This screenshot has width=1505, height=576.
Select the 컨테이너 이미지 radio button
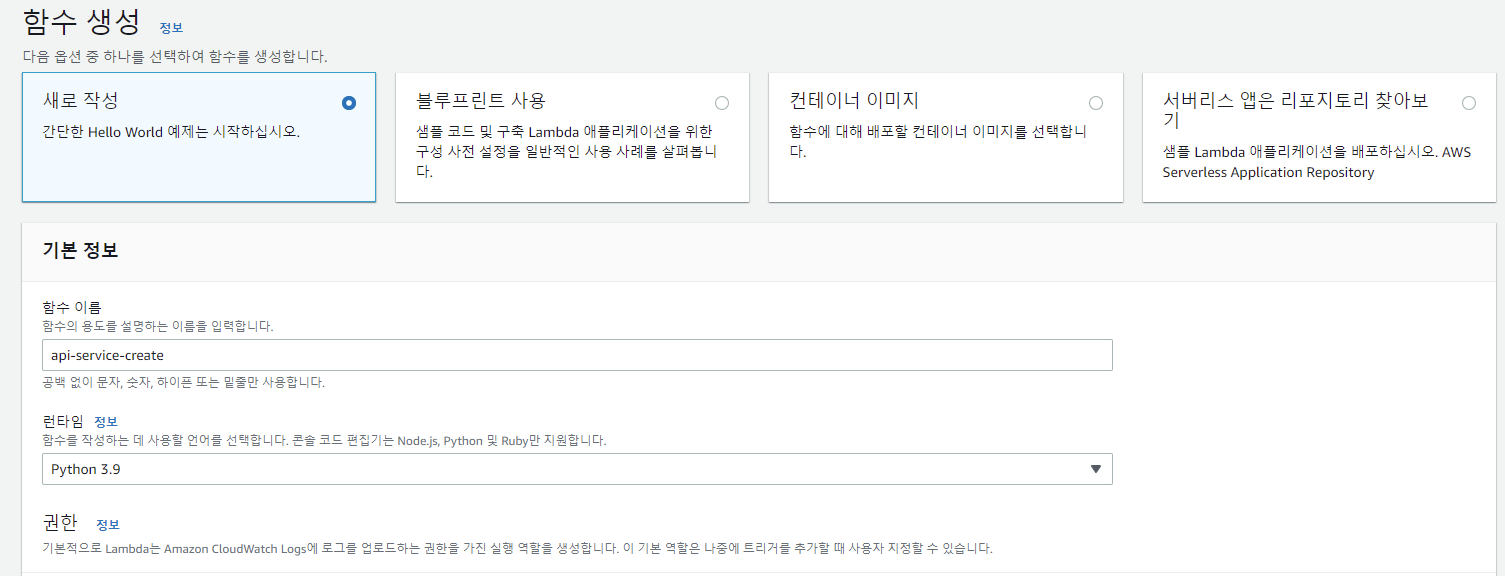click(1096, 103)
